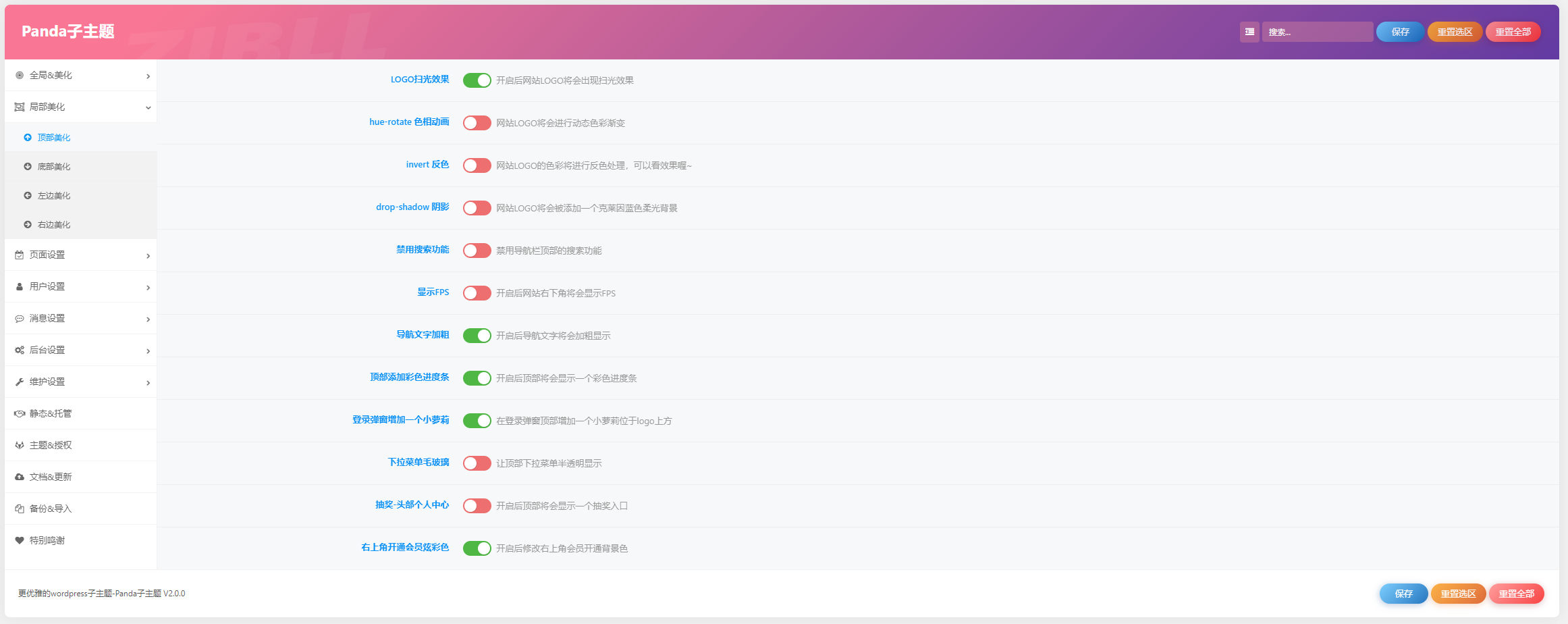Click the handshake icon beside 静态&托管

coord(20,414)
